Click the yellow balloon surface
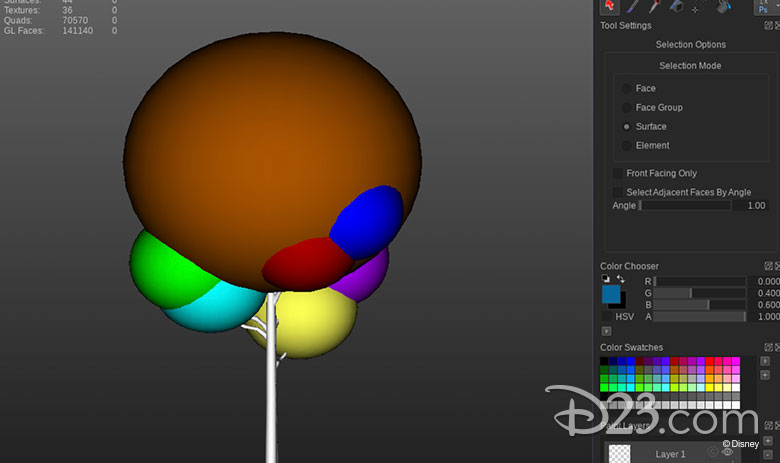Viewport: 780px width, 463px height. [313, 323]
